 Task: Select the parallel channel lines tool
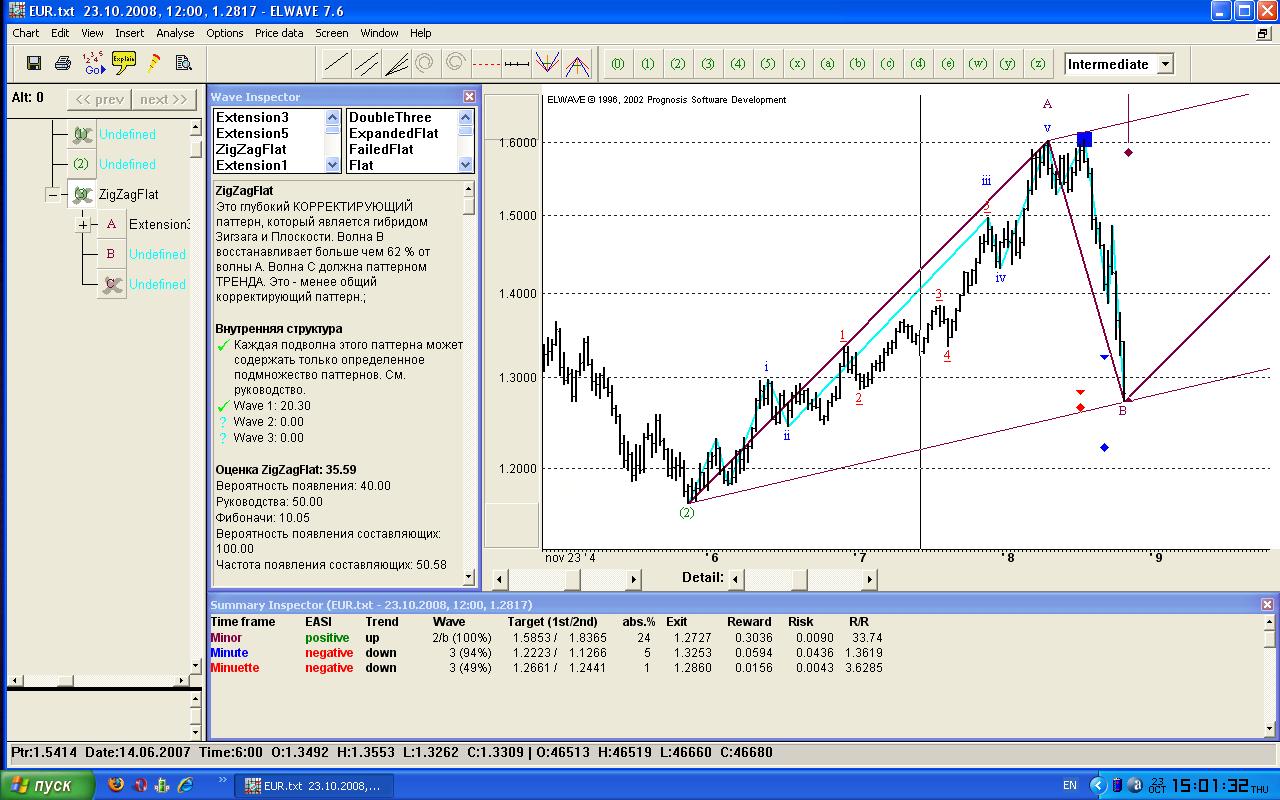pyautogui.click(x=367, y=64)
